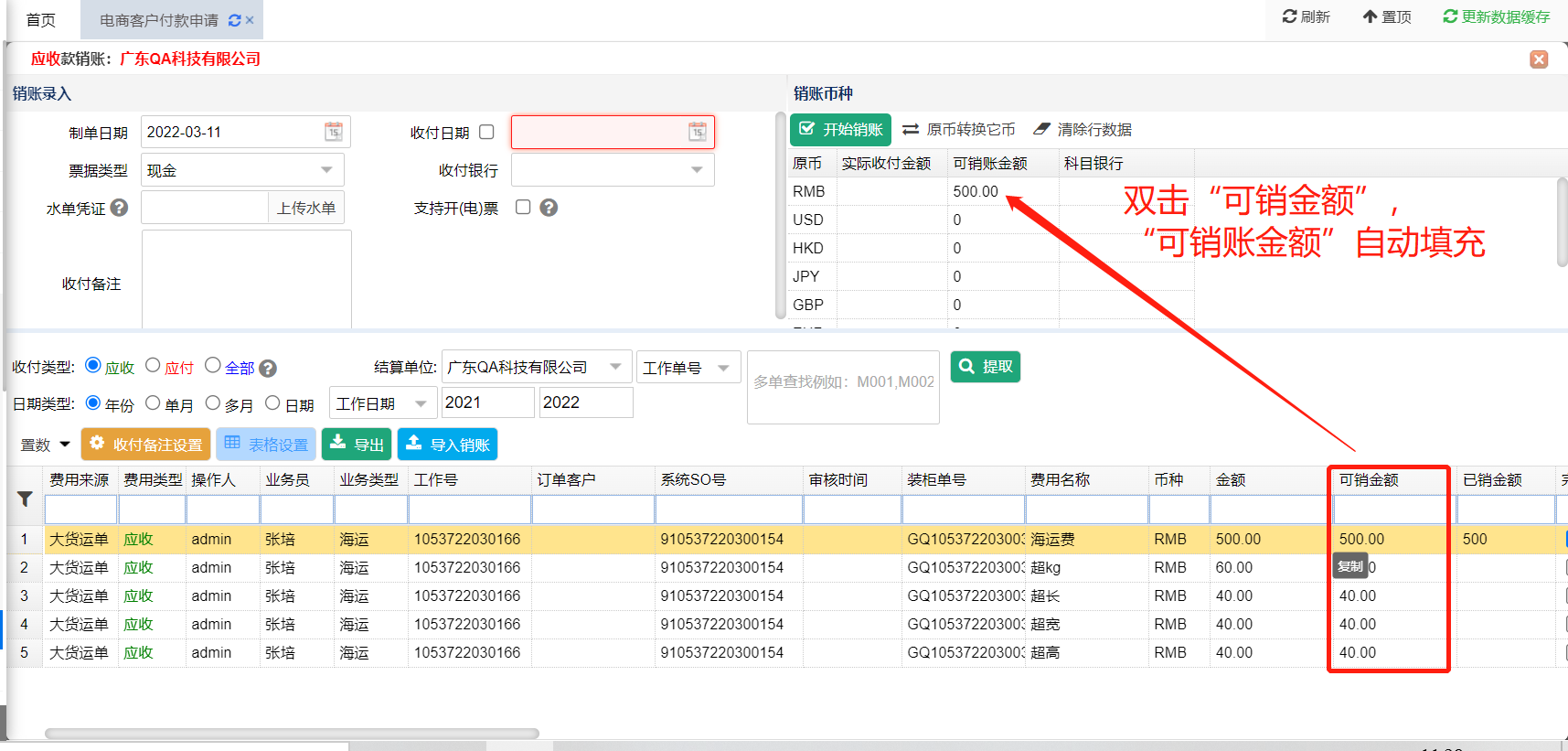Click 清除行数据 eraser tool

1083,130
